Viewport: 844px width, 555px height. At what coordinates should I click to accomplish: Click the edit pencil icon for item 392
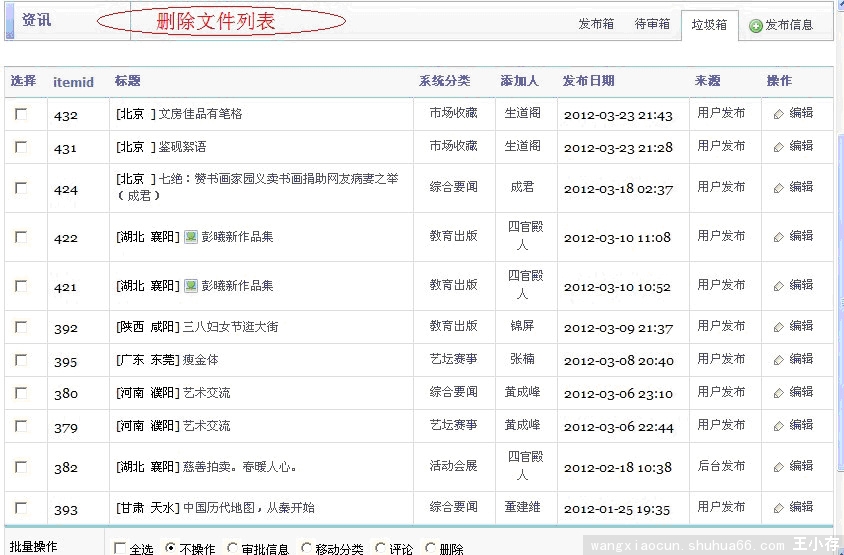[779, 326]
